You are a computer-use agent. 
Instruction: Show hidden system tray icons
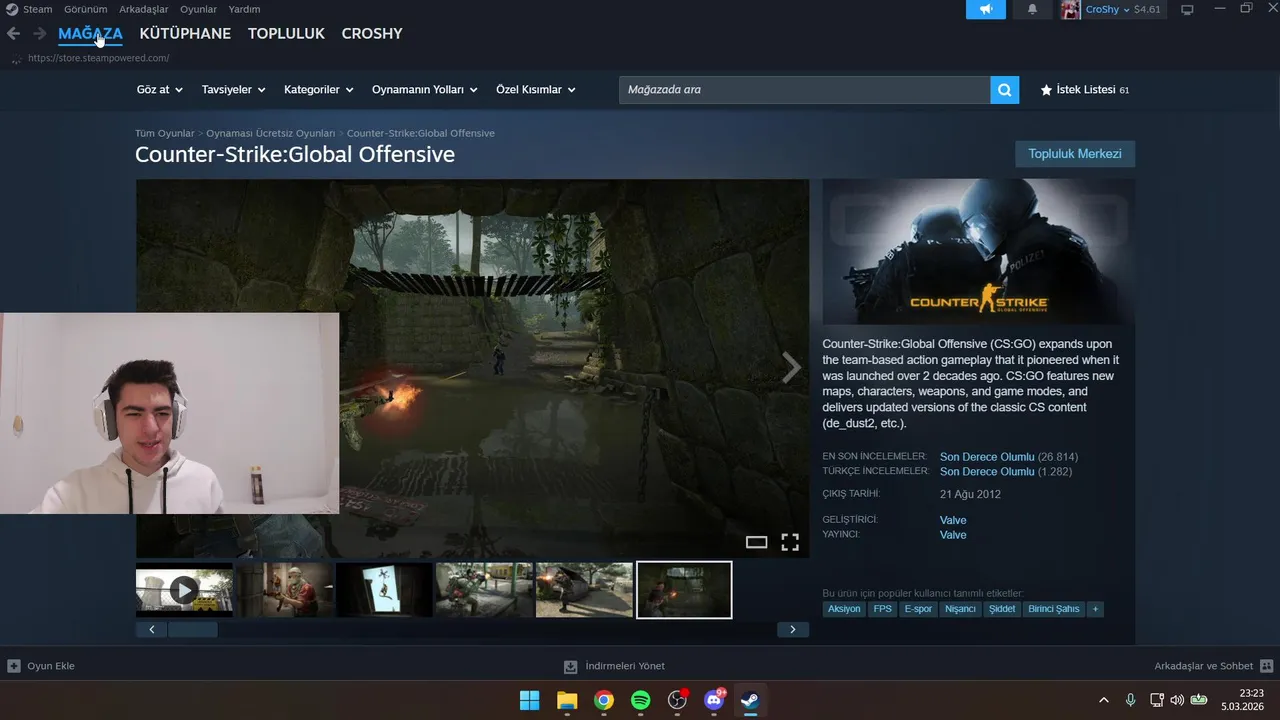coord(1104,700)
